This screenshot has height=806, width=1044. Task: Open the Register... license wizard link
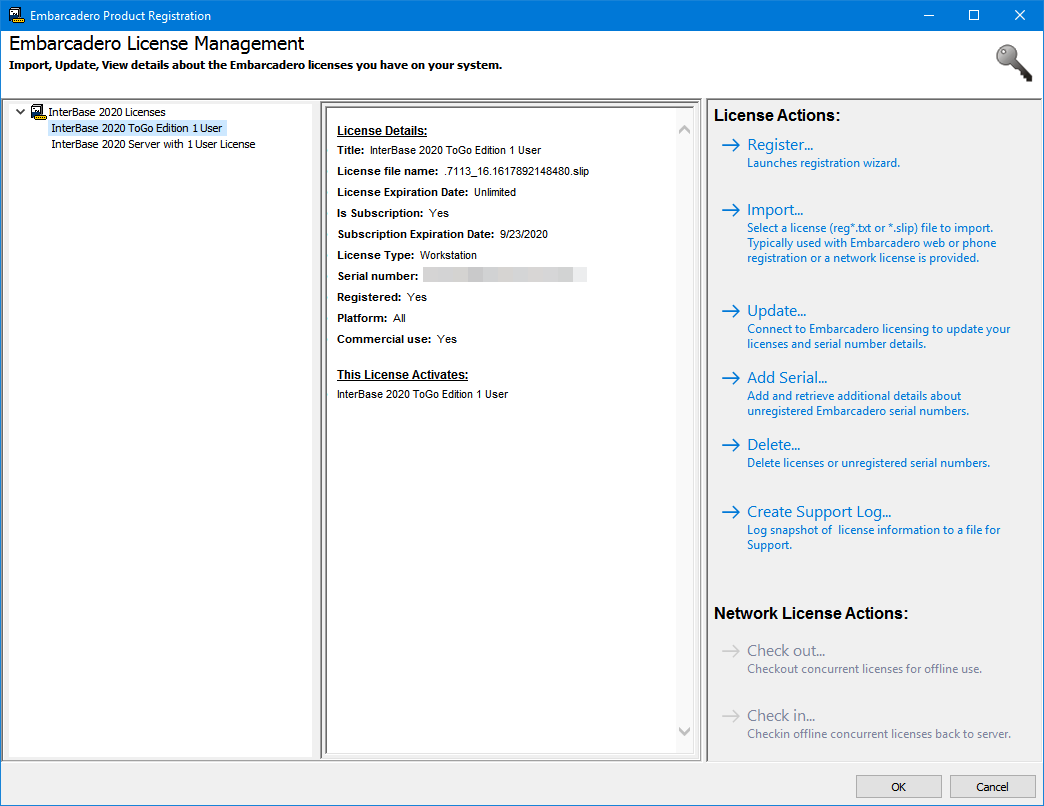[x=780, y=144]
